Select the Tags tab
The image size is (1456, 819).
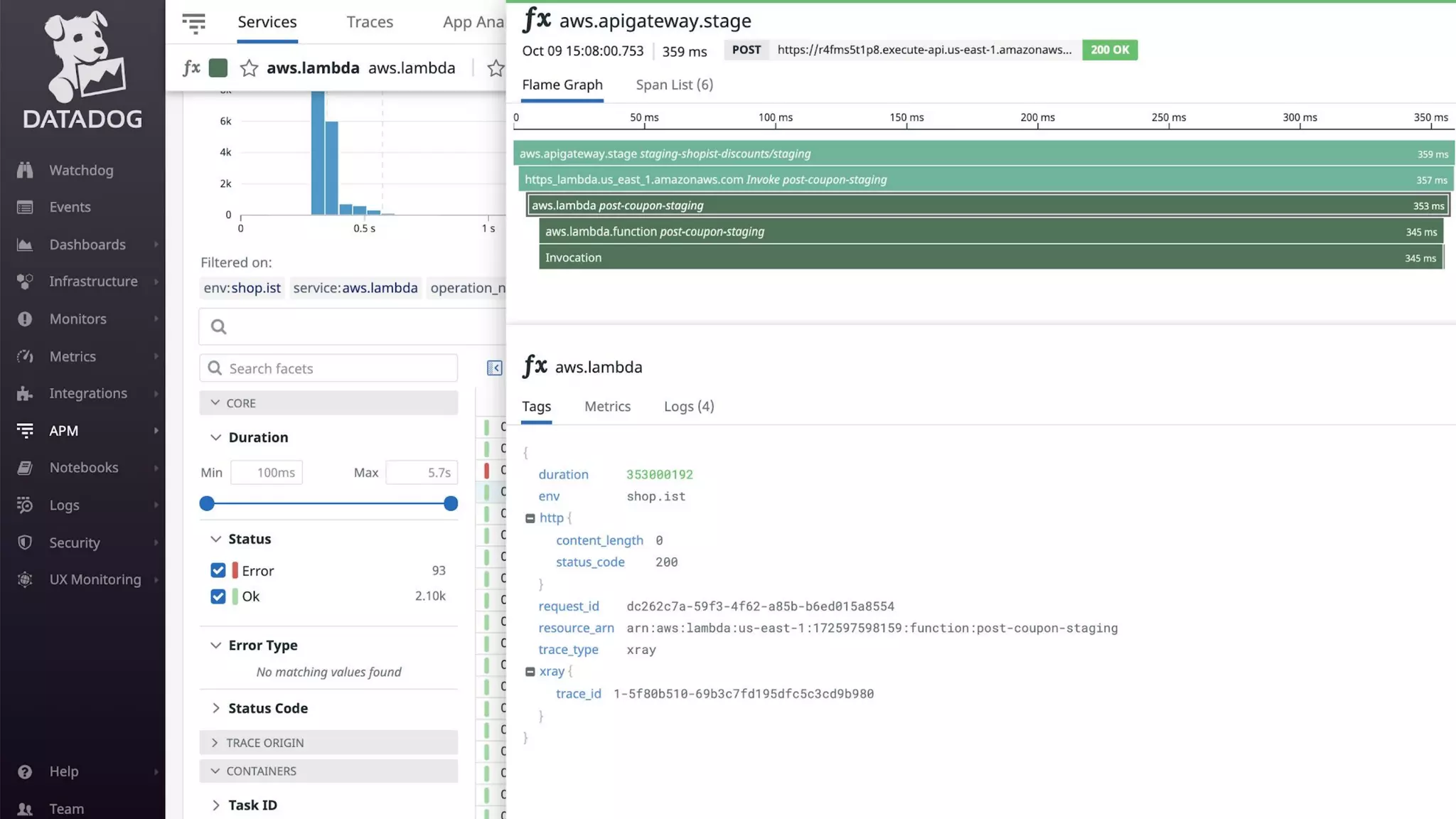coord(536,406)
